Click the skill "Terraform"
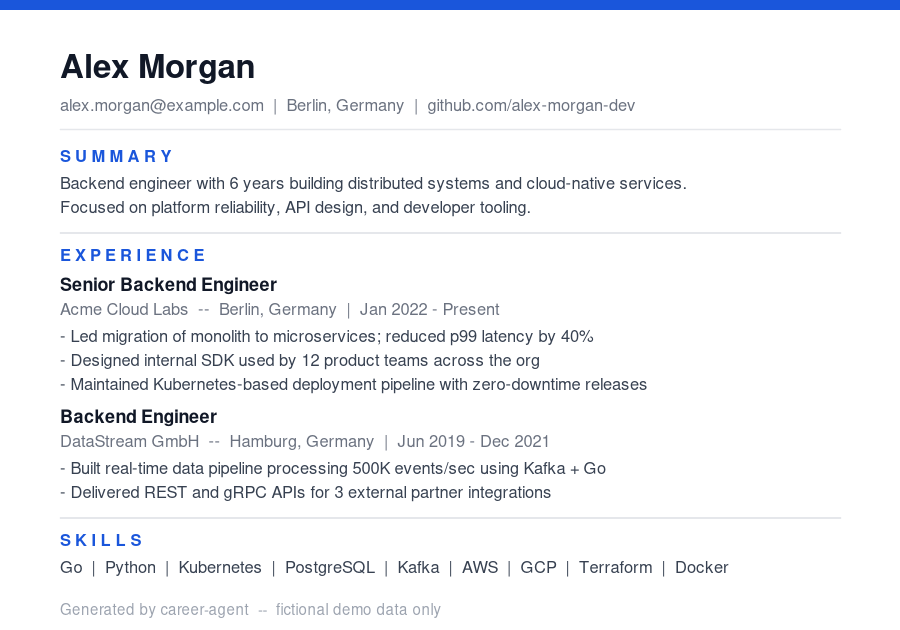The width and height of the screenshot is (900, 630). click(x=615, y=567)
